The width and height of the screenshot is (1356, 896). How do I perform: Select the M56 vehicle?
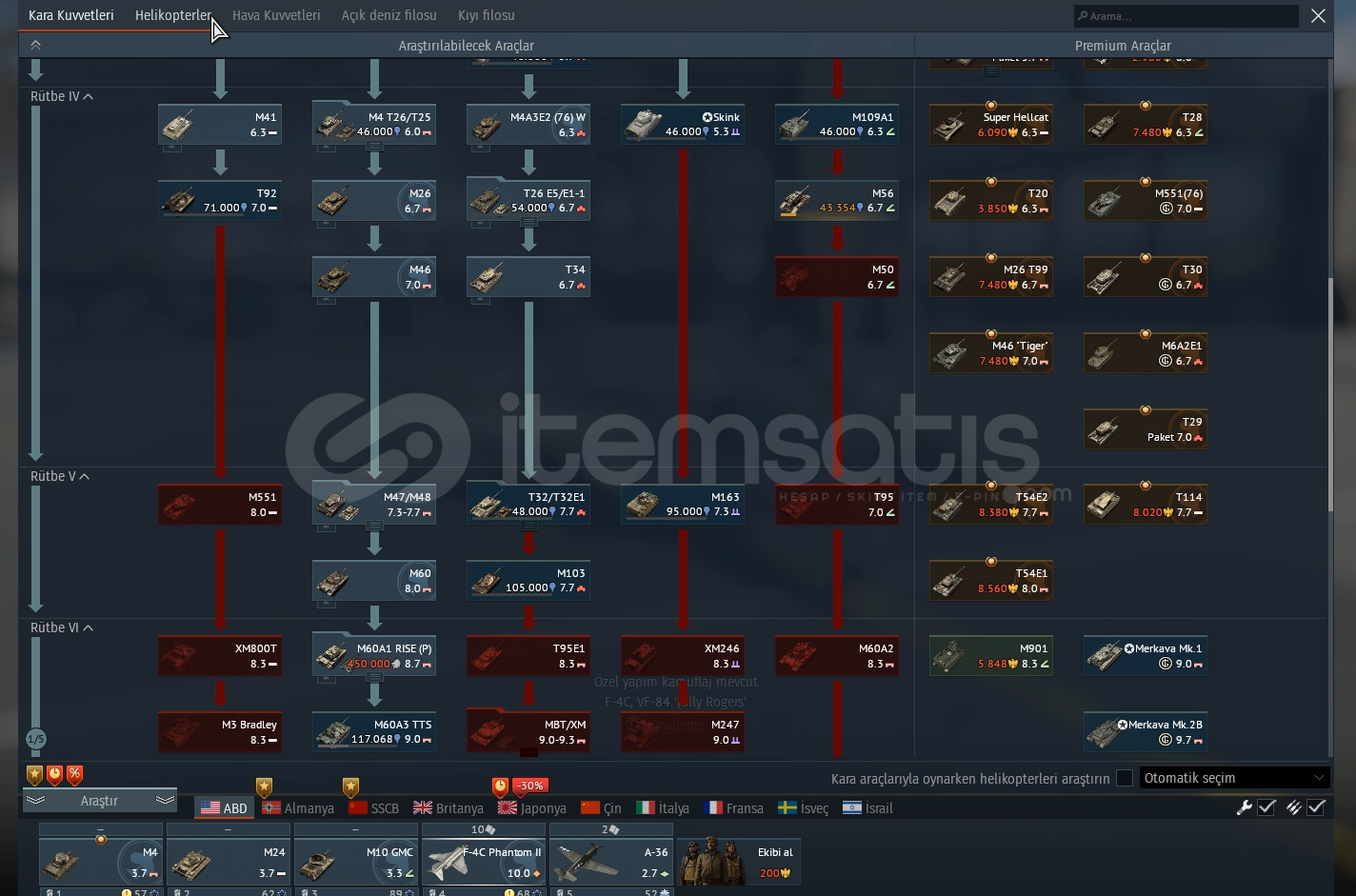point(837,201)
